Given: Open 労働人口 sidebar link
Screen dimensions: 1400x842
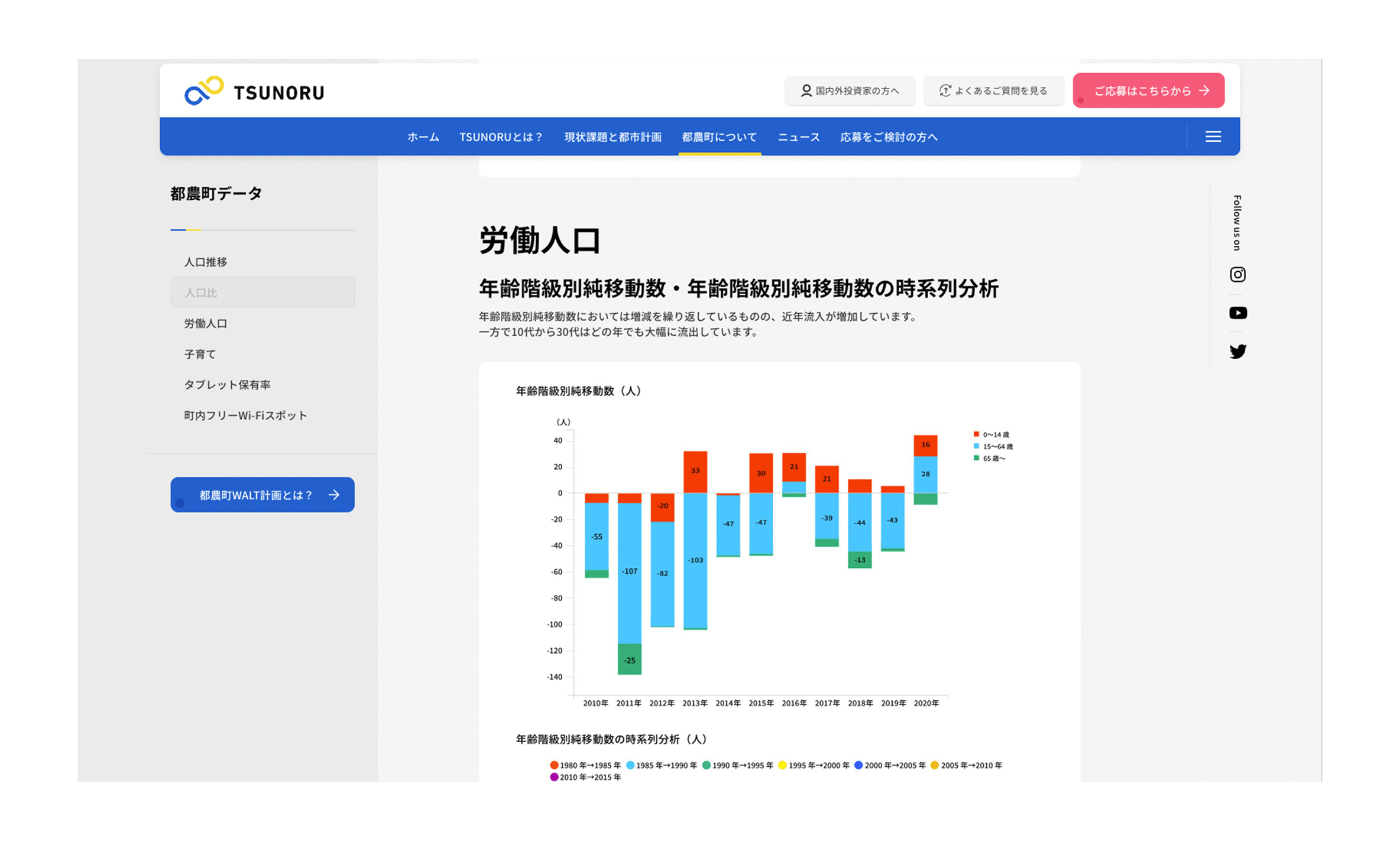Looking at the screenshot, I should click(x=206, y=323).
